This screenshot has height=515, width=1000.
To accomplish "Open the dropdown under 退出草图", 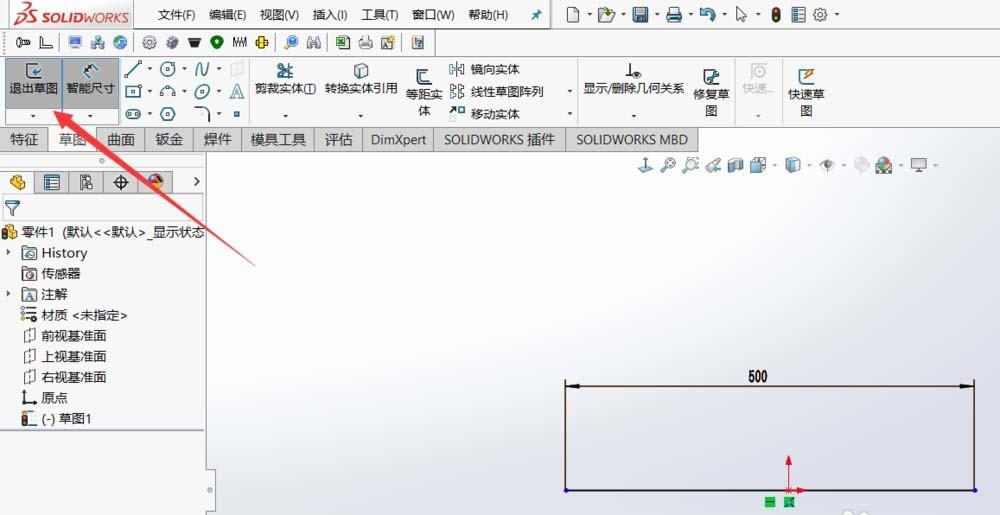I will point(33,116).
